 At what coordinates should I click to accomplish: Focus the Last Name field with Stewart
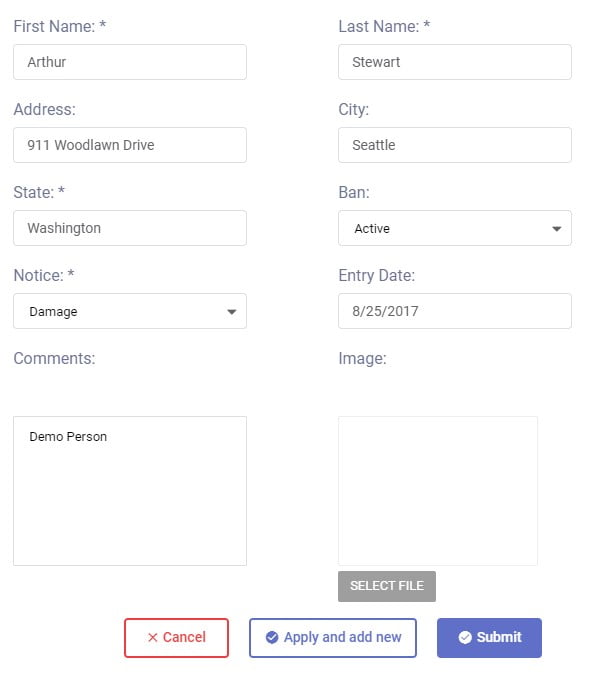tap(455, 62)
